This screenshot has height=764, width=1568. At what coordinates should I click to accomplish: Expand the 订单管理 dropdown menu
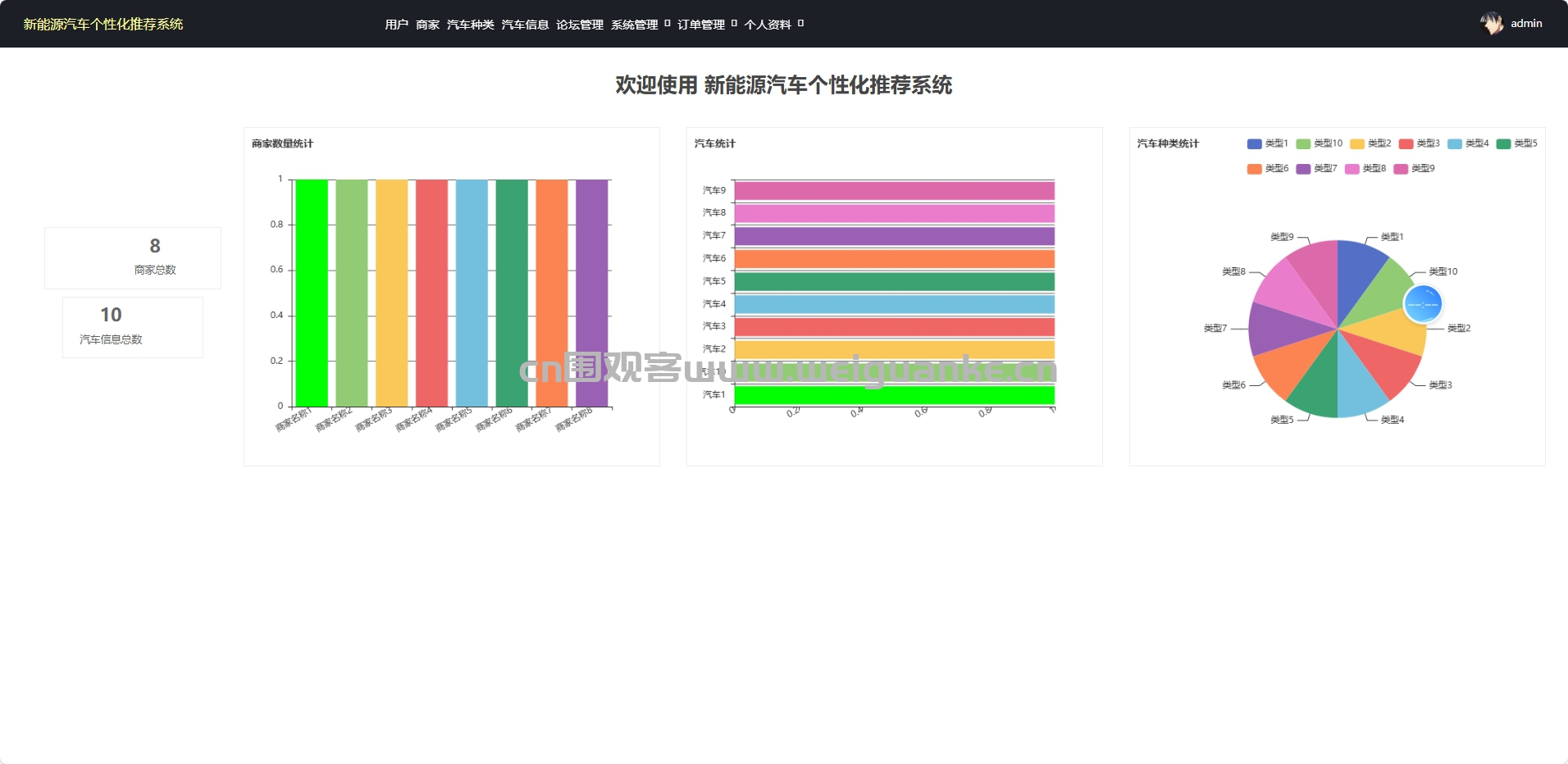click(x=707, y=25)
